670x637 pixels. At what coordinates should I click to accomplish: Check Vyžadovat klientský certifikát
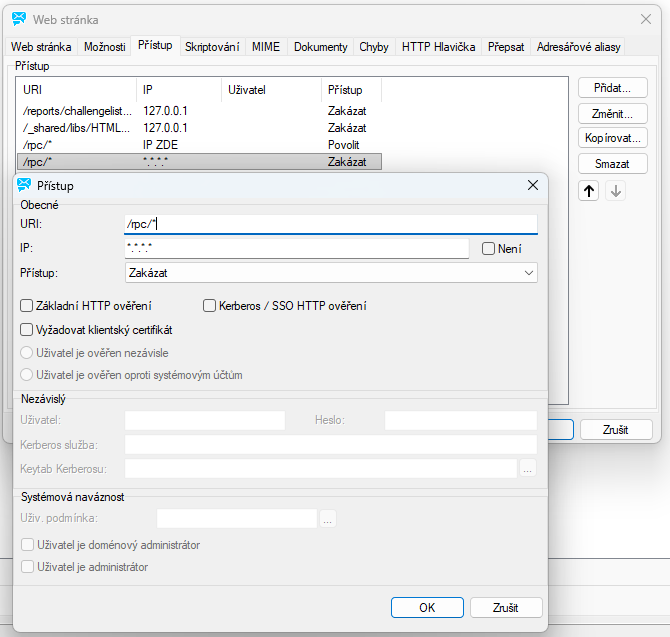(x=26, y=330)
